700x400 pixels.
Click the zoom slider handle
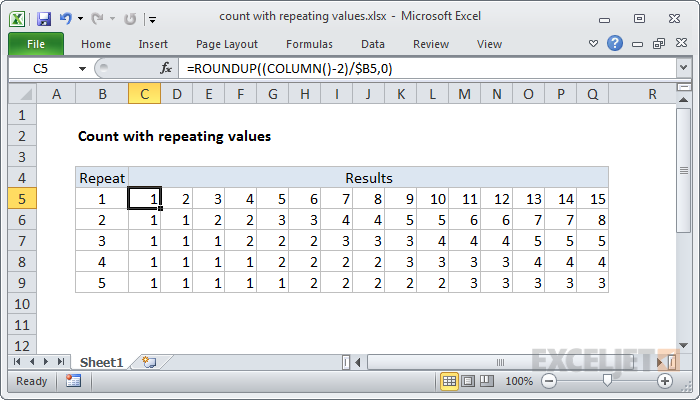[x=607, y=381]
